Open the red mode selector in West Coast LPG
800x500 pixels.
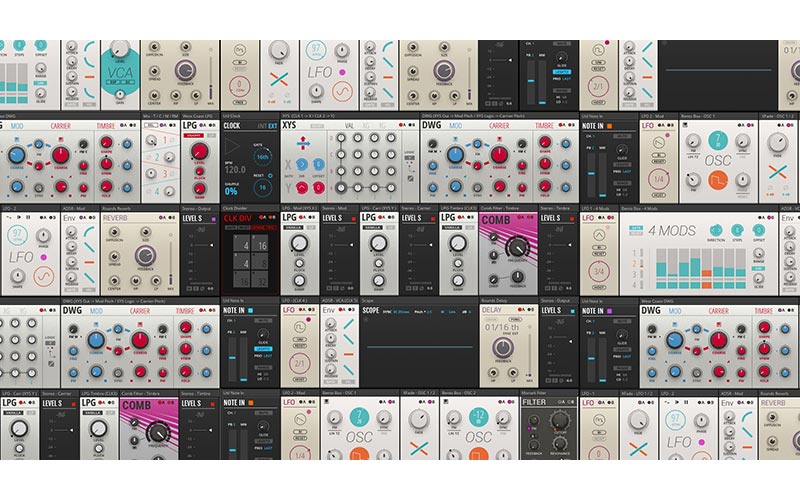(x=194, y=136)
